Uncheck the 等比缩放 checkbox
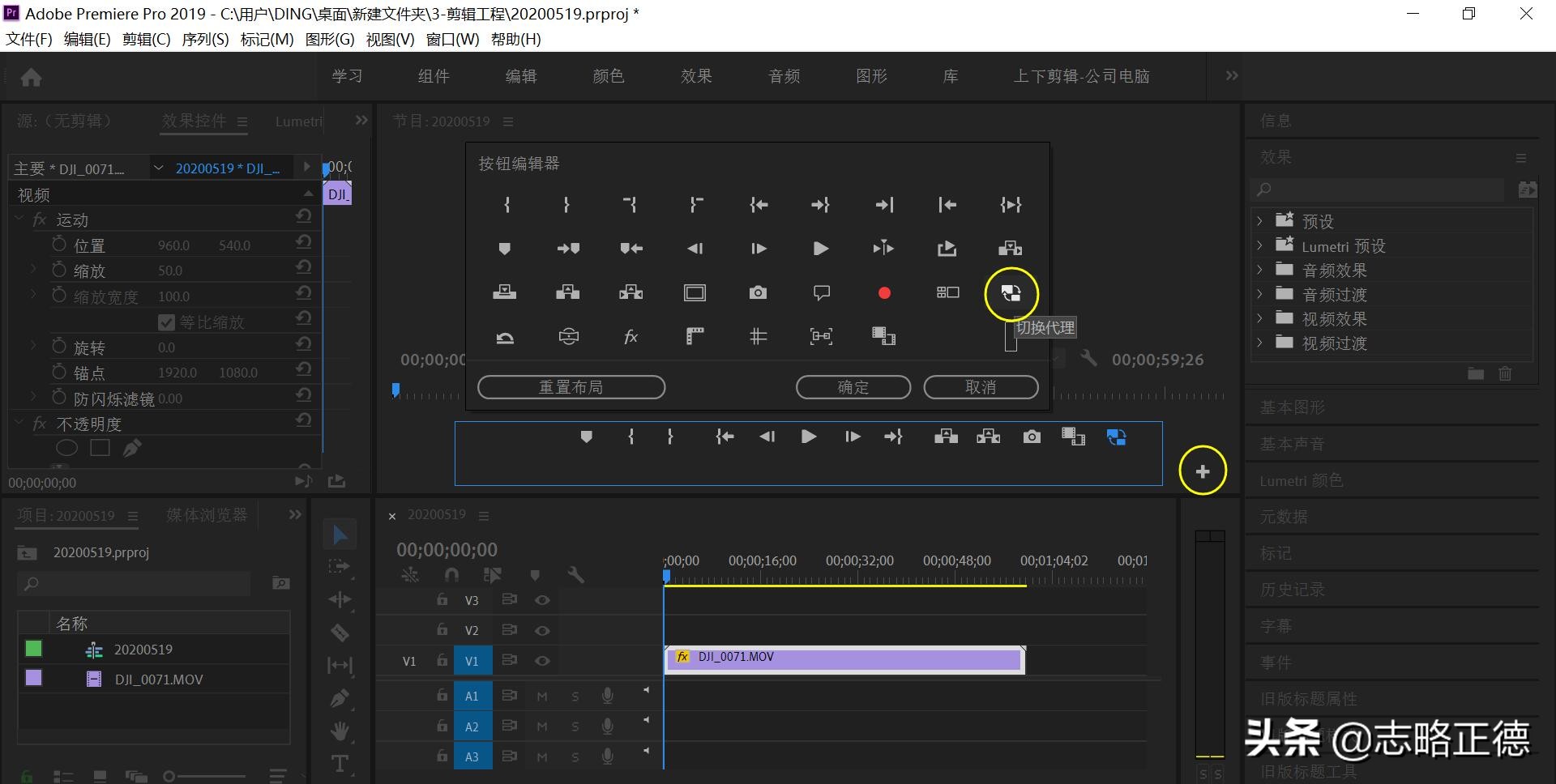The width and height of the screenshot is (1556, 784). point(166,322)
